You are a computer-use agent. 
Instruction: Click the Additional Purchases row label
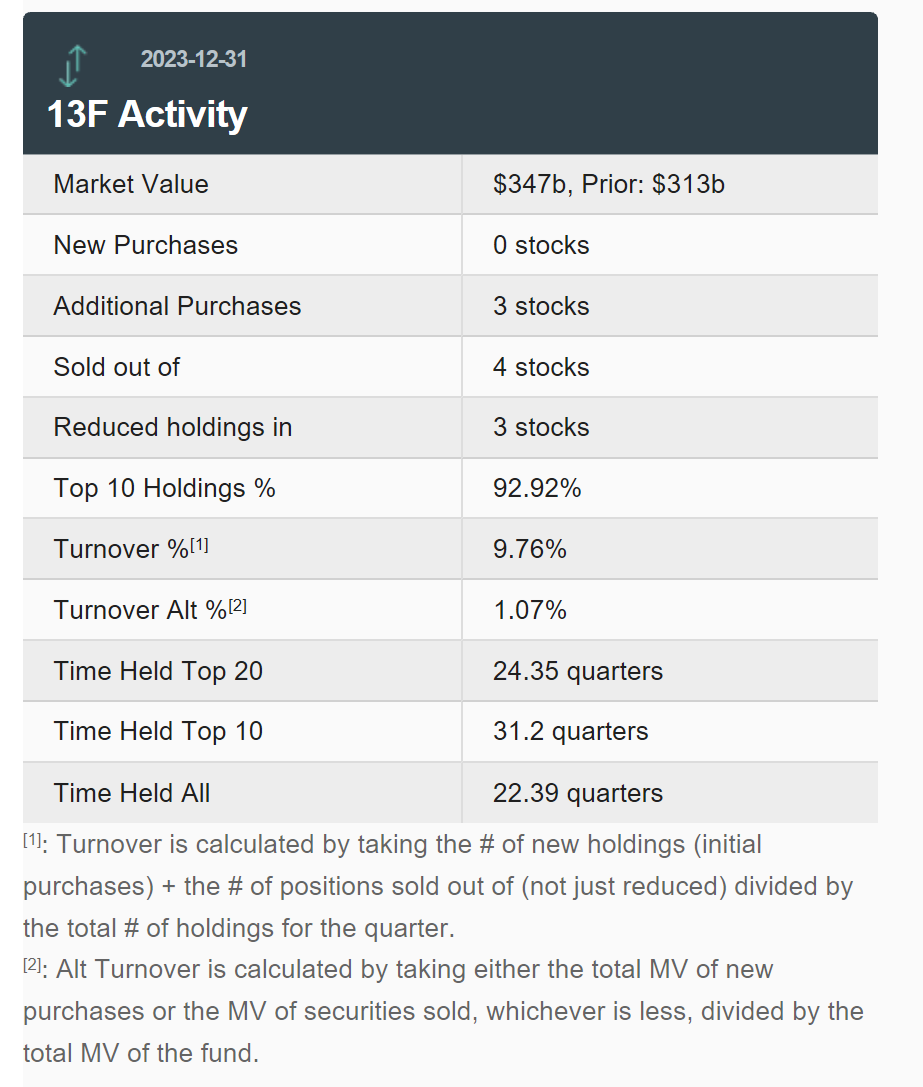[177, 306]
